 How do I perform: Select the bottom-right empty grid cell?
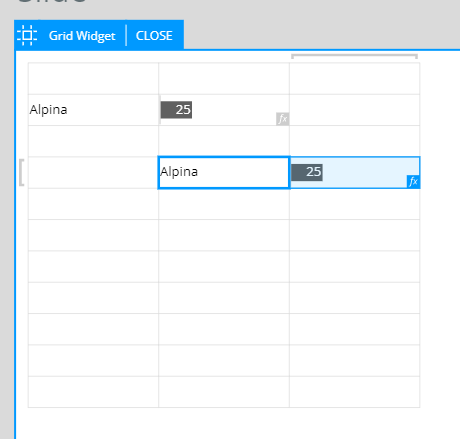355,392
